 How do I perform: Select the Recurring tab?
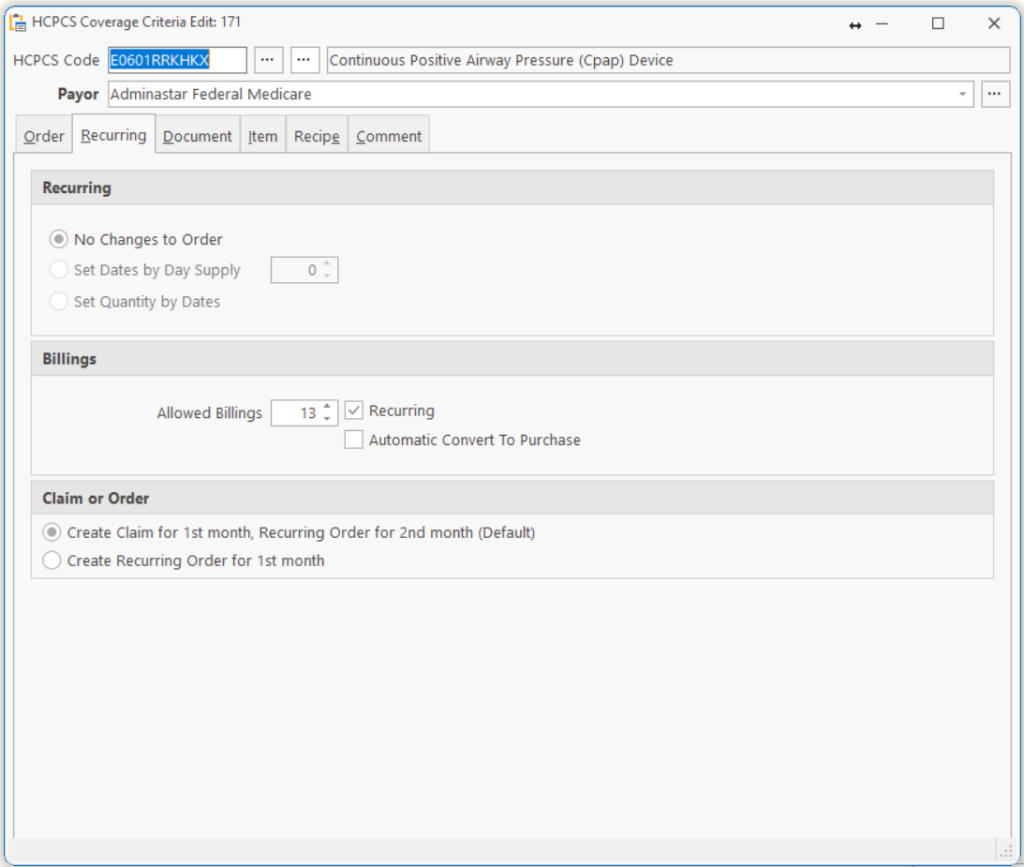pos(114,135)
